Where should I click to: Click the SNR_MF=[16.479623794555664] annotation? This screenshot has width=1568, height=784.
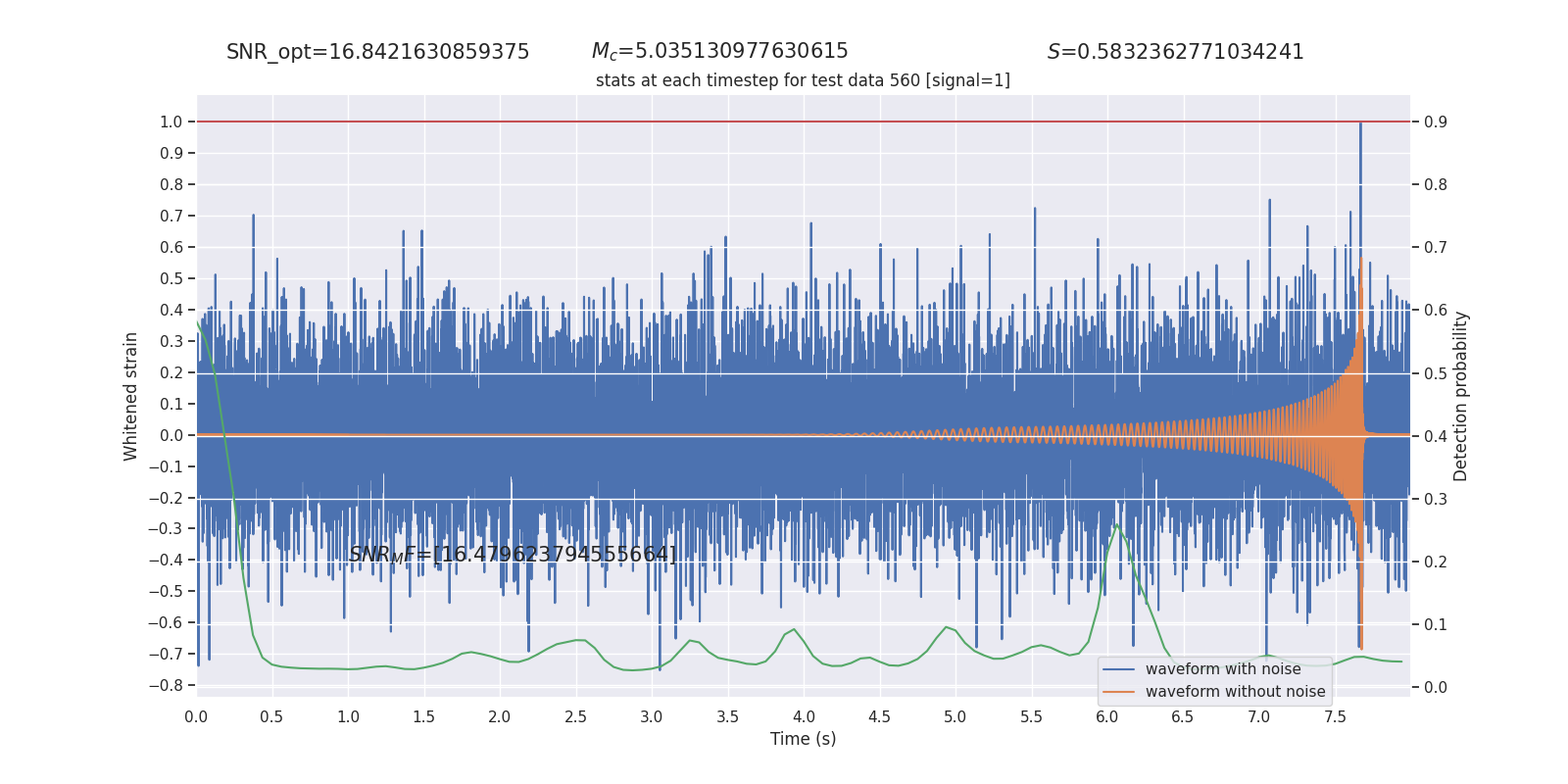coord(513,555)
